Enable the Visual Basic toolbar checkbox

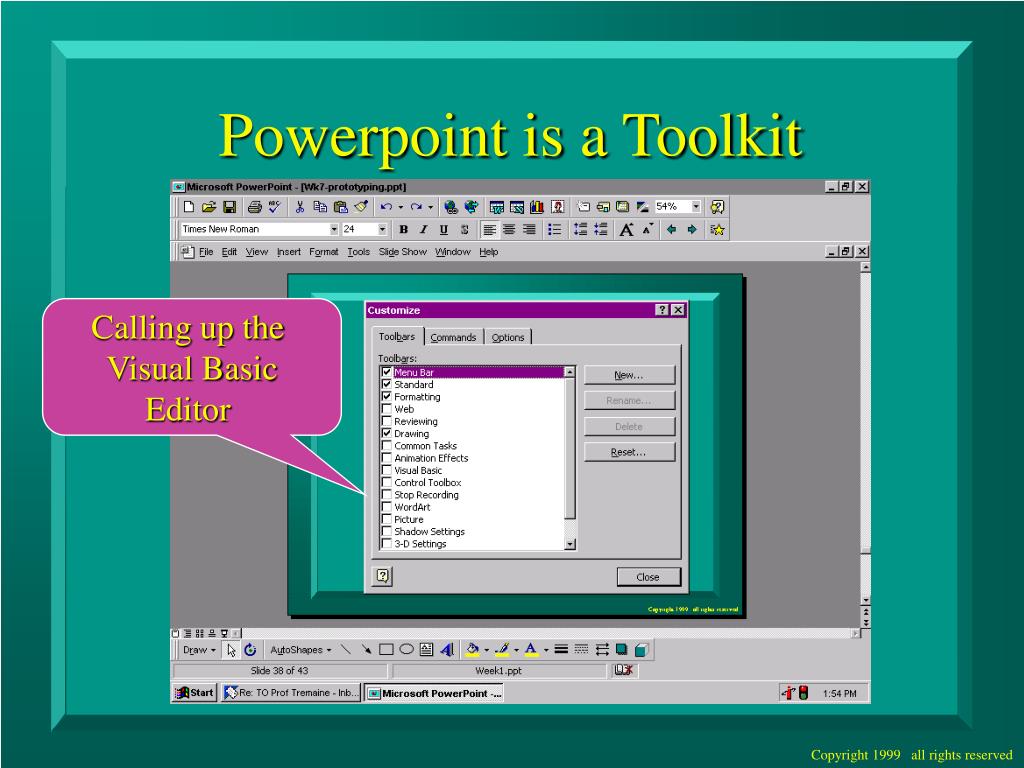pos(387,470)
